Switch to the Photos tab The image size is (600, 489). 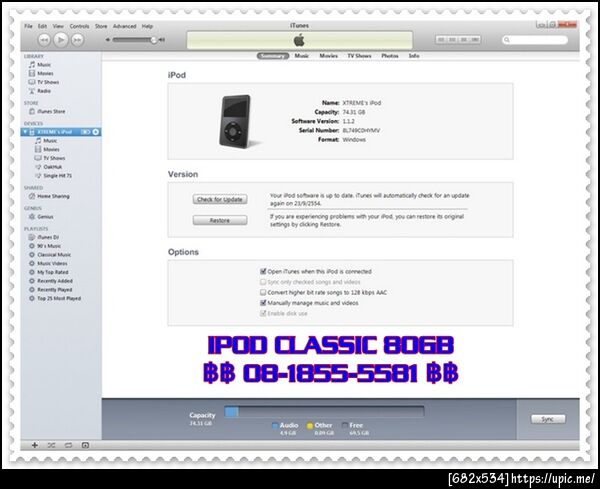(x=390, y=56)
